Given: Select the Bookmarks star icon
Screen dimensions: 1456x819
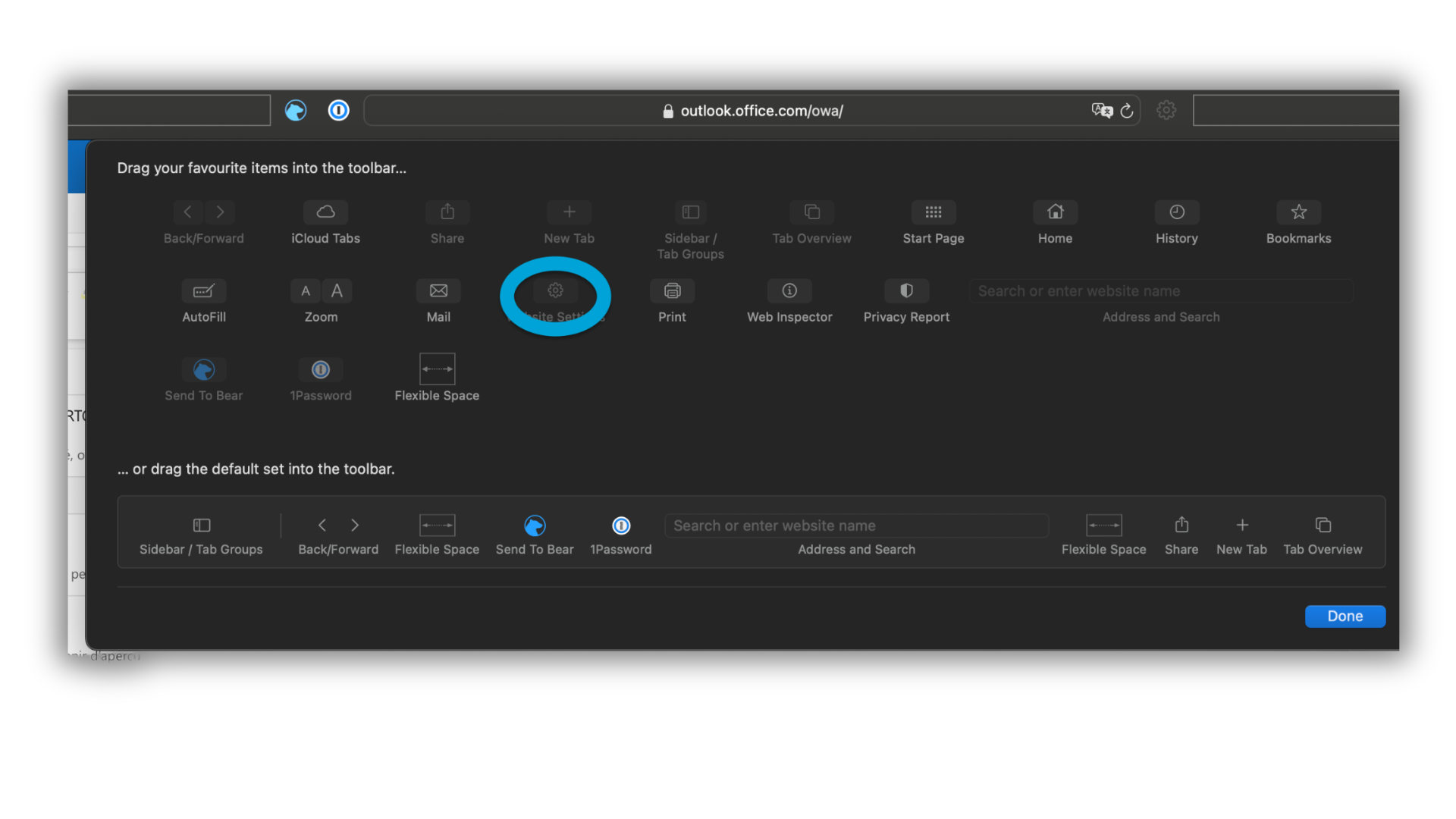Looking at the screenshot, I should (x=1298, y=212).
